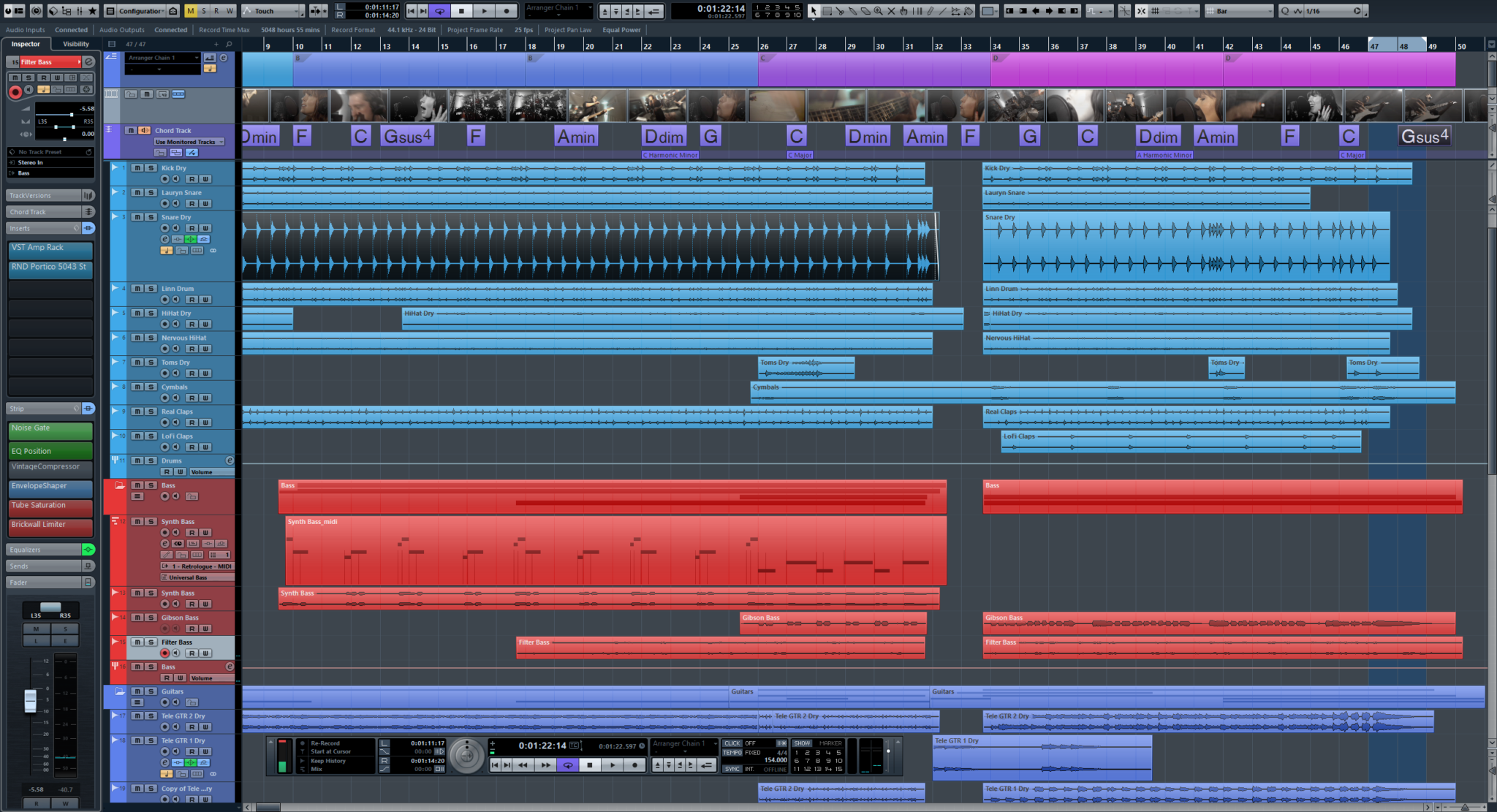Click the Range Selection tool
Screen dimensions: 1497x812
click(827, 11)
